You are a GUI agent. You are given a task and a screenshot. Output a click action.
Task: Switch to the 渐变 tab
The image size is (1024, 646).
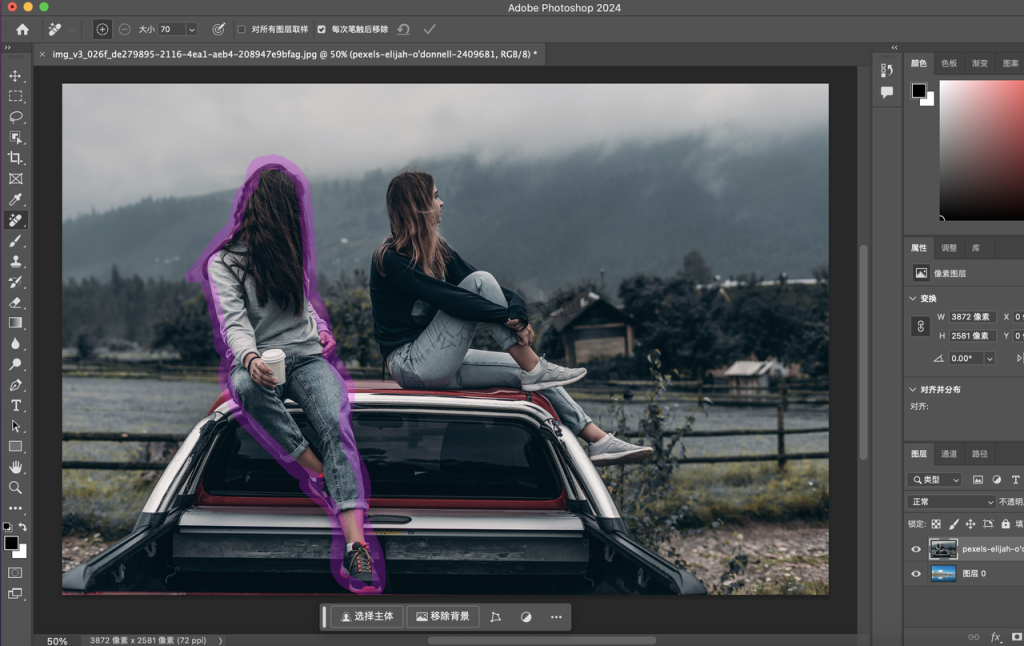point(980,63)
